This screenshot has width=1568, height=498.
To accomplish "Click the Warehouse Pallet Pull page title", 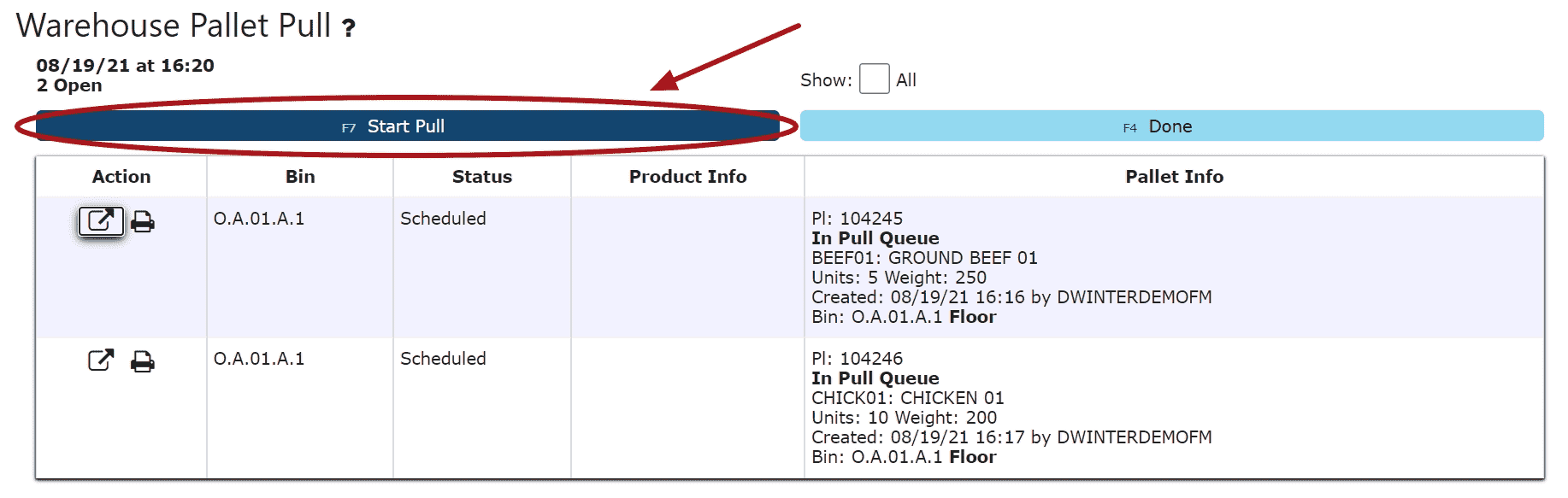I will pyautogui.click(x=174, y=26).
